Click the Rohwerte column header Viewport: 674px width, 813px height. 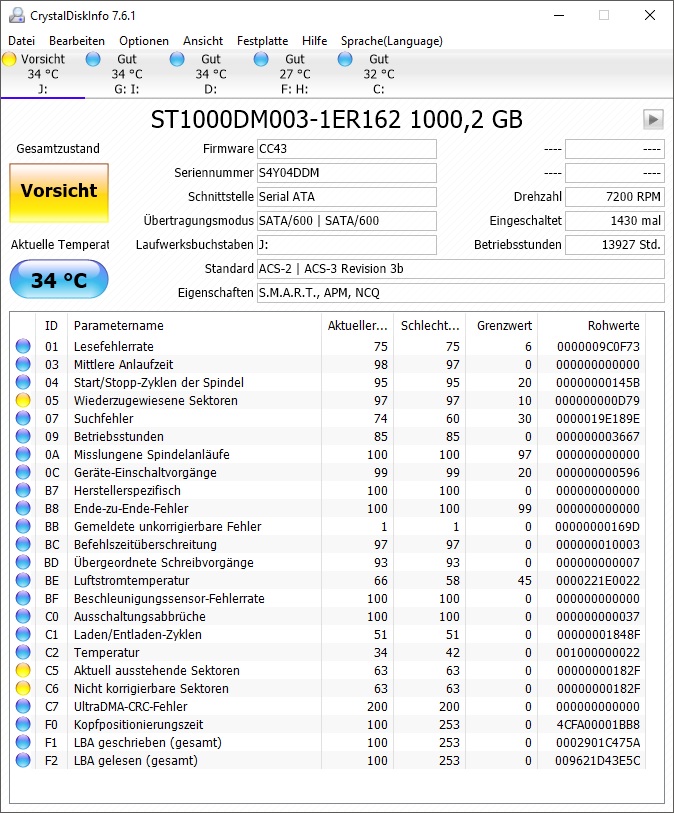point(592,326)
